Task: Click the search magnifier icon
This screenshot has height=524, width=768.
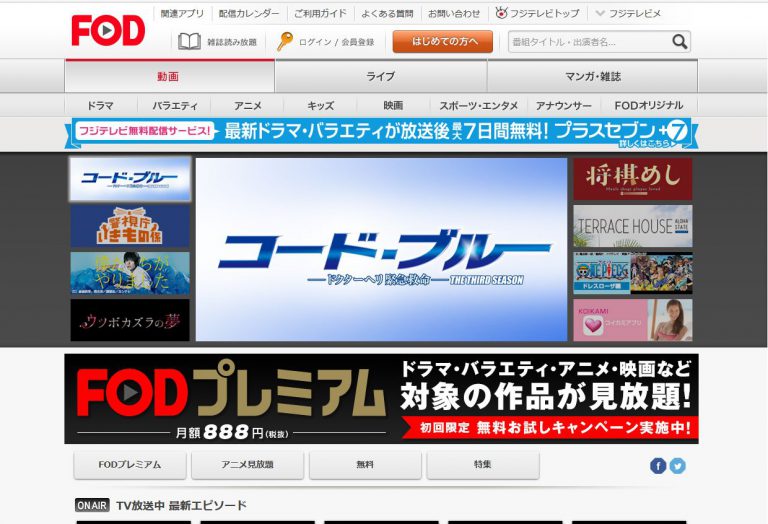Action: pyautogui.click(x=679, y=42)
